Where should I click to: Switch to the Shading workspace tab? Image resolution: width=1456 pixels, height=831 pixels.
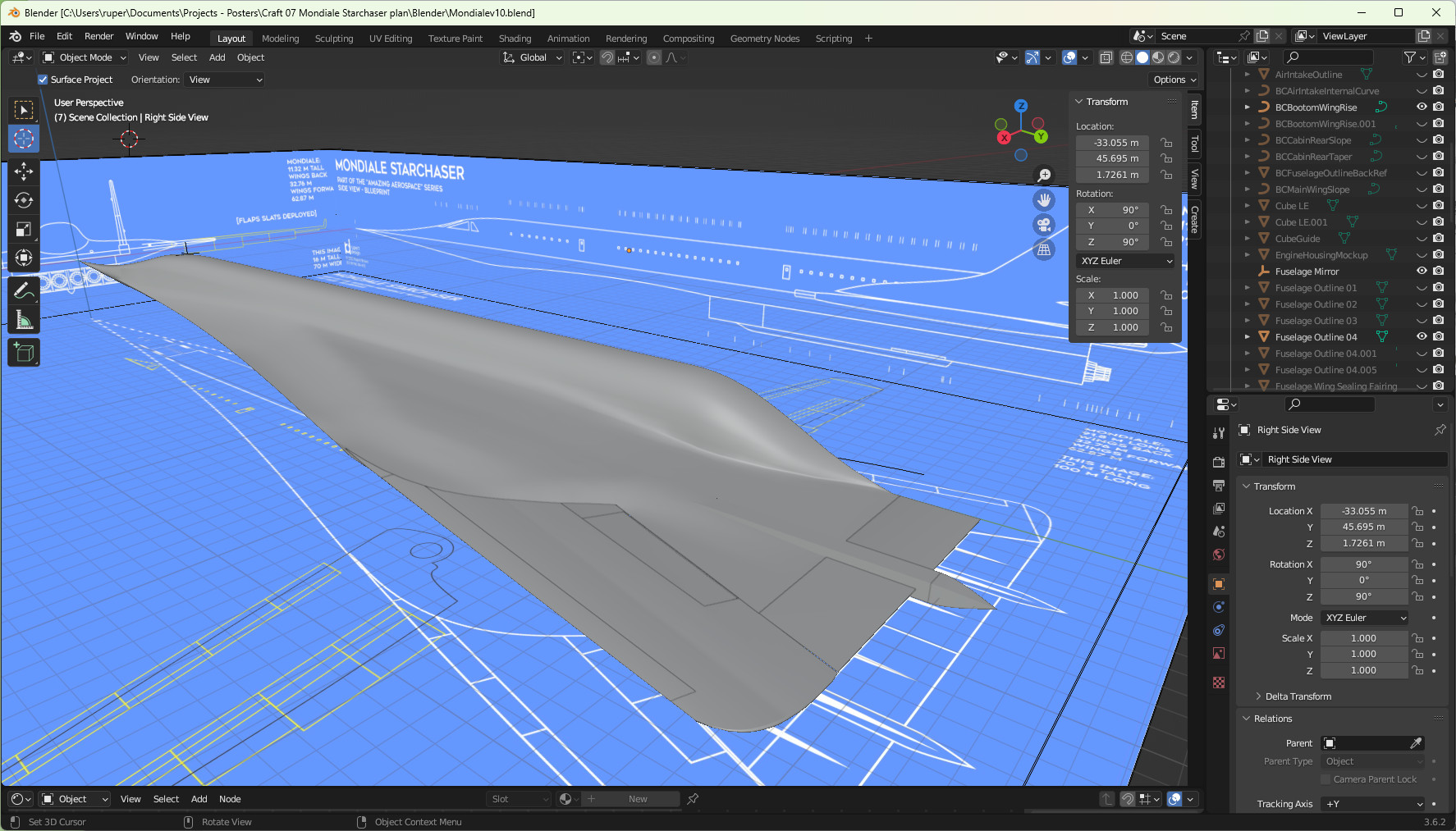tap(515, 39)
